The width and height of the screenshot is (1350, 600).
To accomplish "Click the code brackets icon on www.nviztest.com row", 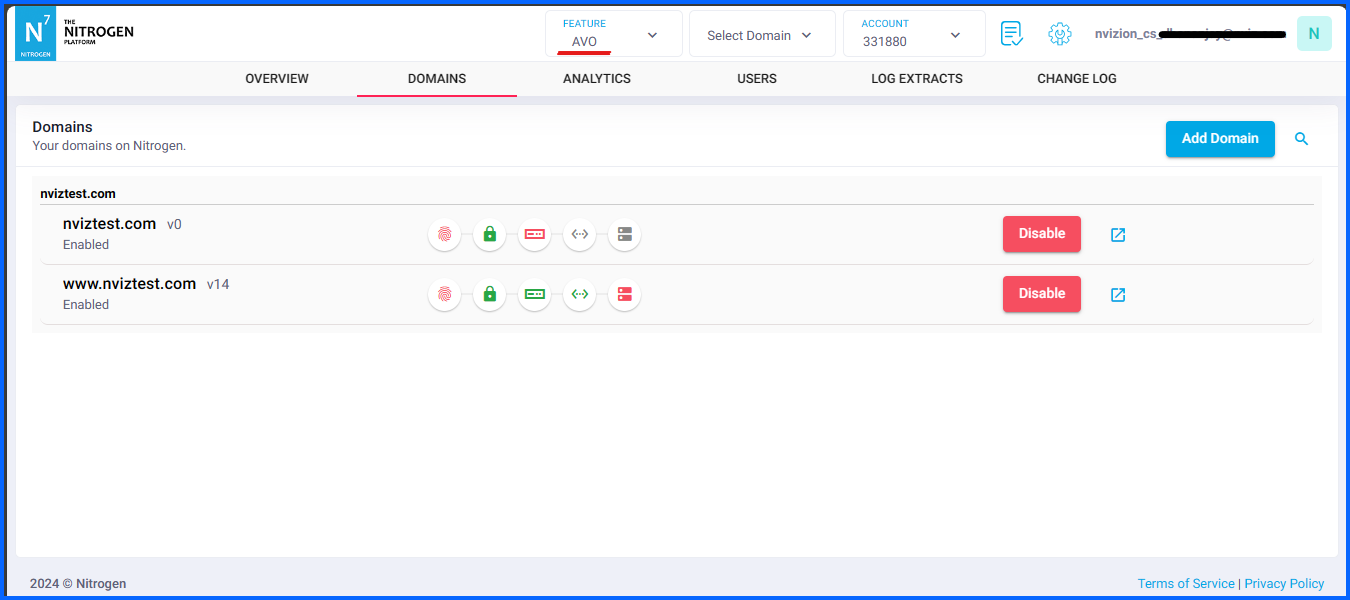I will pyautogui.click(x=579, y=294).
